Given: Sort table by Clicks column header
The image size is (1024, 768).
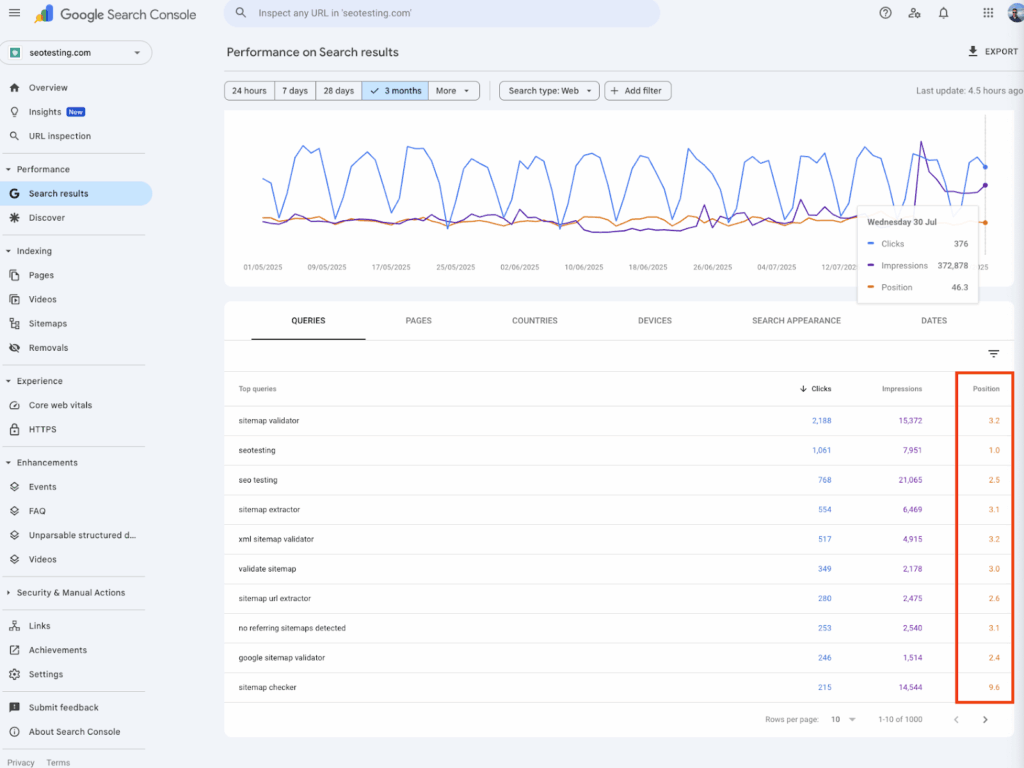Looking at the screenshot, I should tap(816, 389).
